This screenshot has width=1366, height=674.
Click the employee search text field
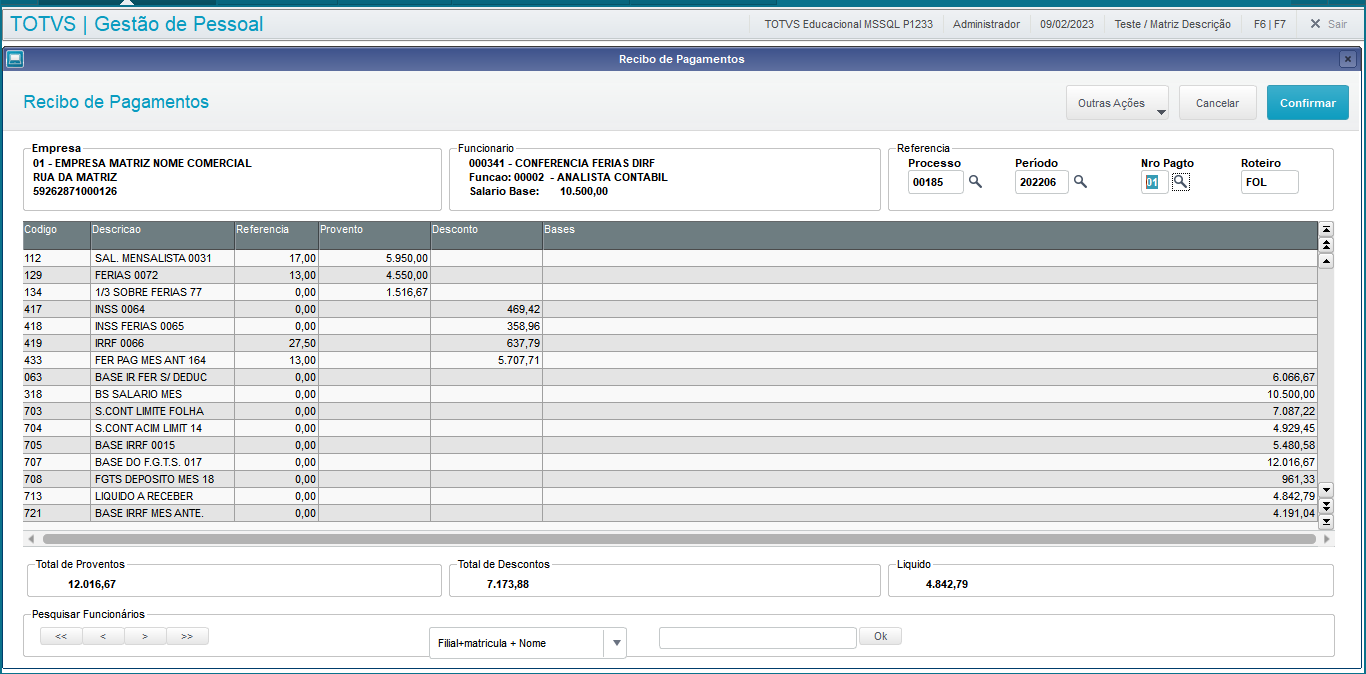[757, 638]
